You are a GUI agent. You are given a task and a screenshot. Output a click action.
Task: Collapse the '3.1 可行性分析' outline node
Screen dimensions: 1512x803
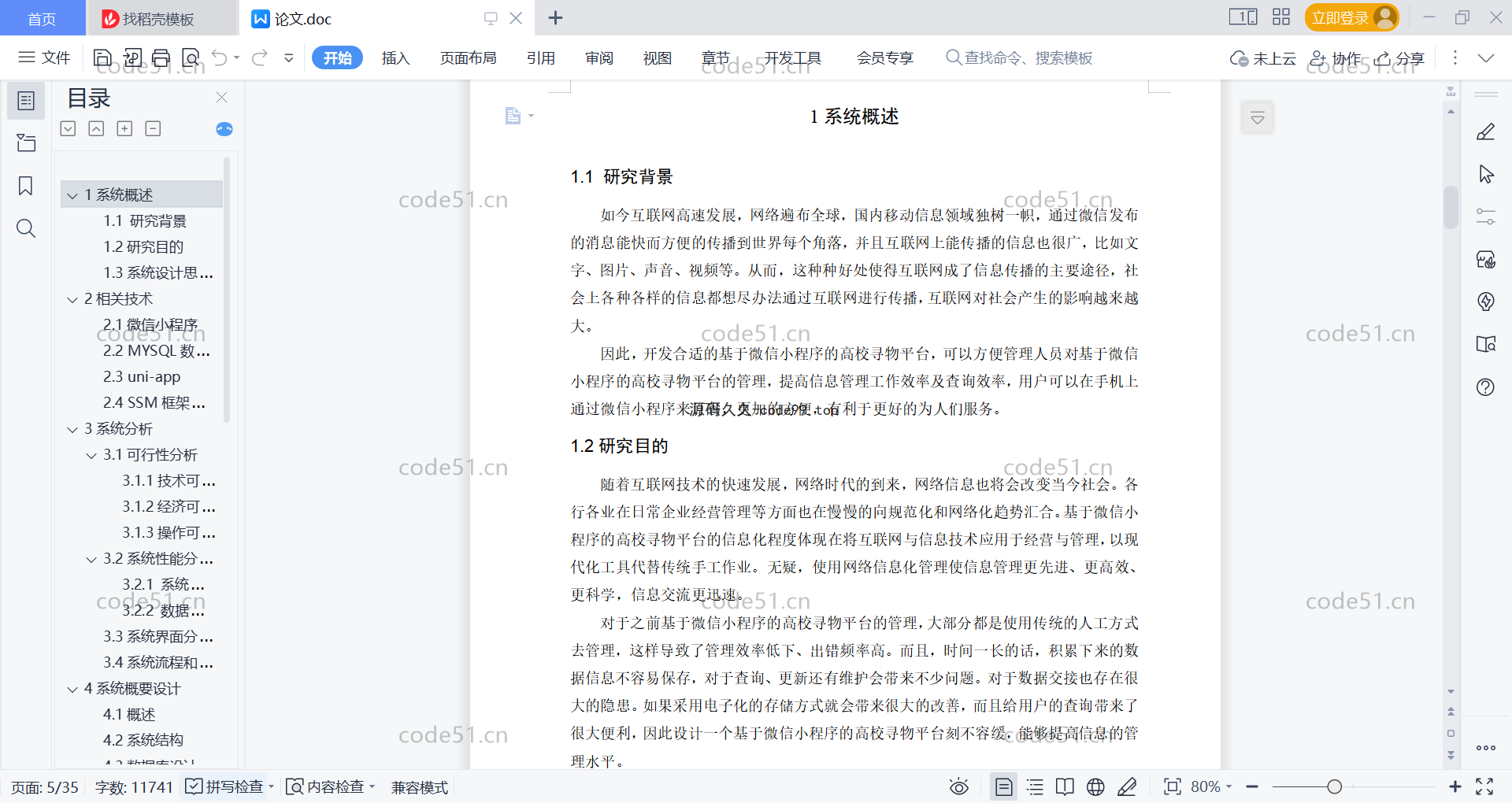coord(91,455)
